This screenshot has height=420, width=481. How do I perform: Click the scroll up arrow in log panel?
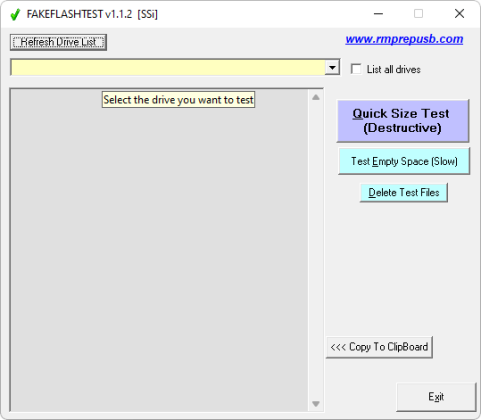coord(316,97)
